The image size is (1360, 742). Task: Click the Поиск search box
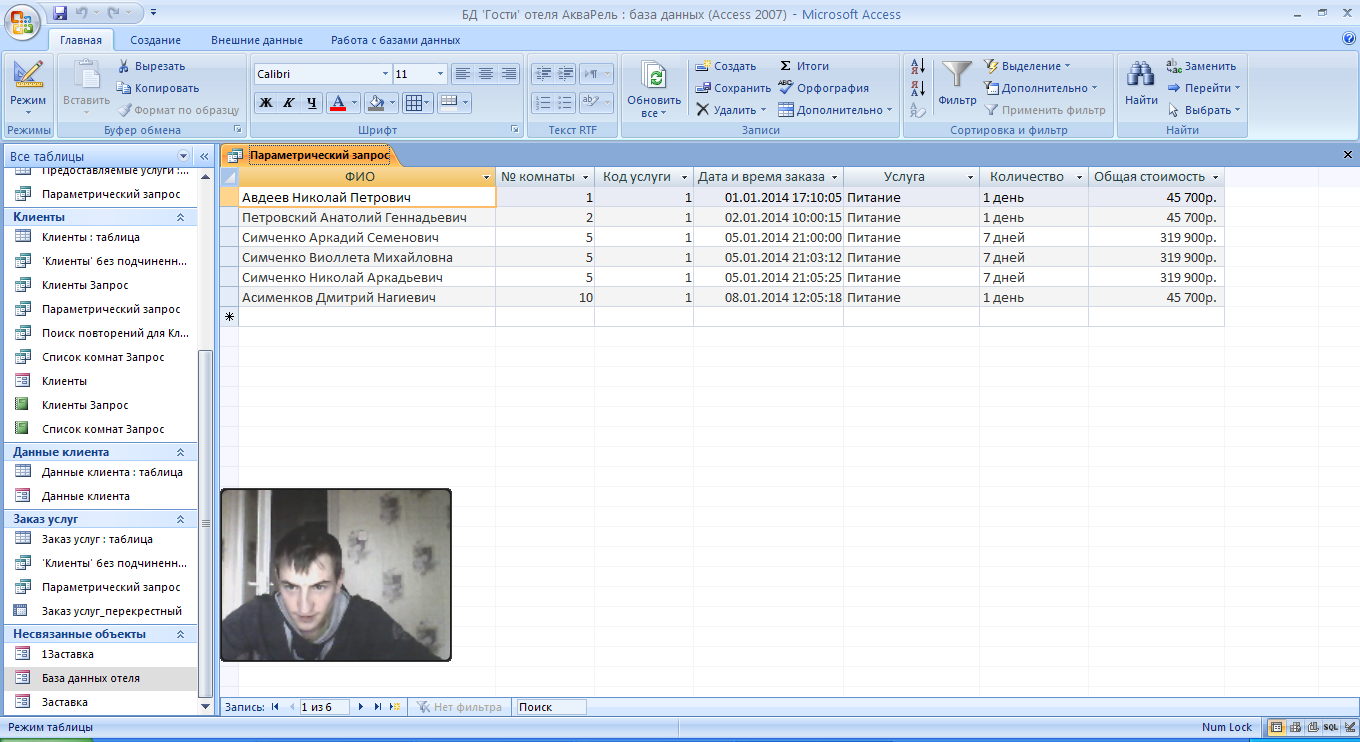click(551, 707)
